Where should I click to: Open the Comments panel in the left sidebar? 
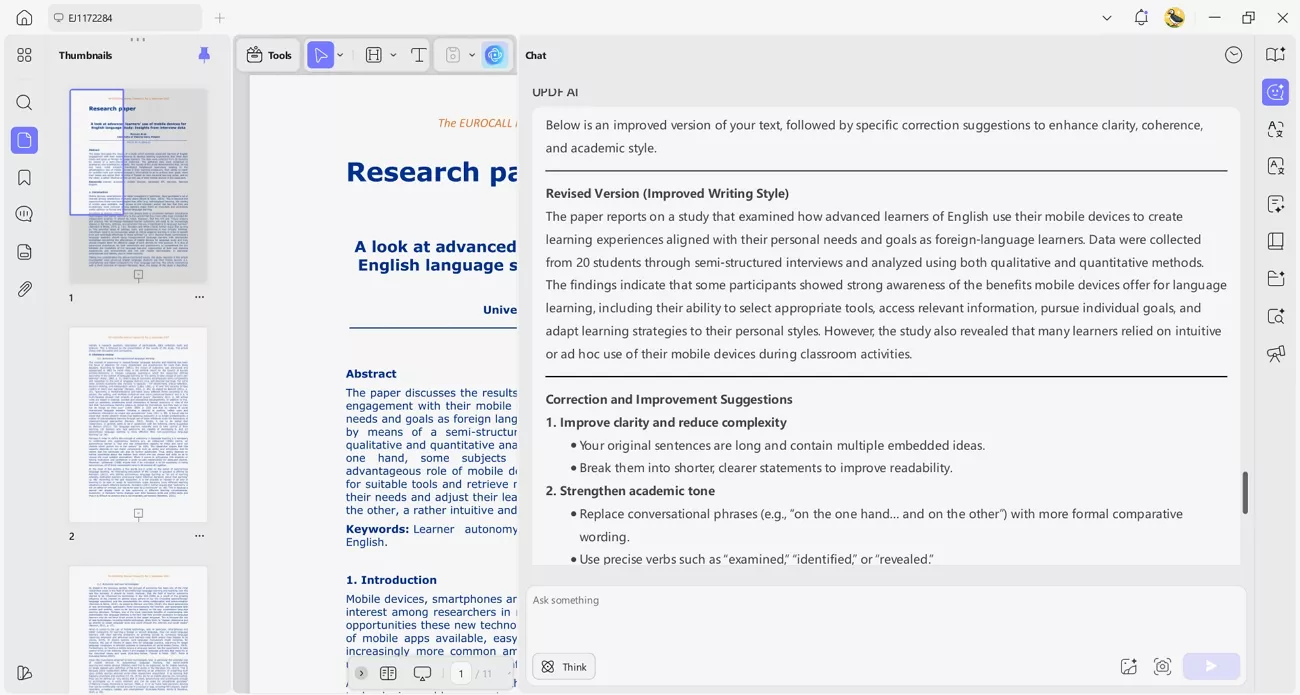(24, 213)
